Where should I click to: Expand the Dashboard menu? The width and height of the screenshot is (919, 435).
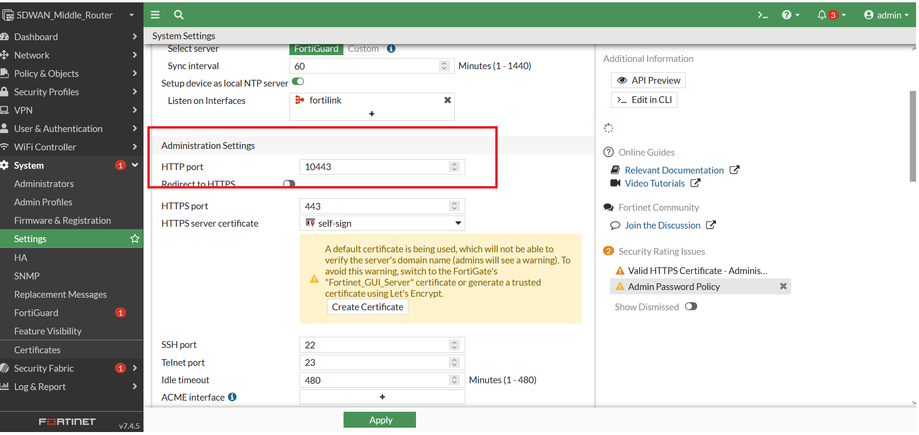tap(72, 37)
